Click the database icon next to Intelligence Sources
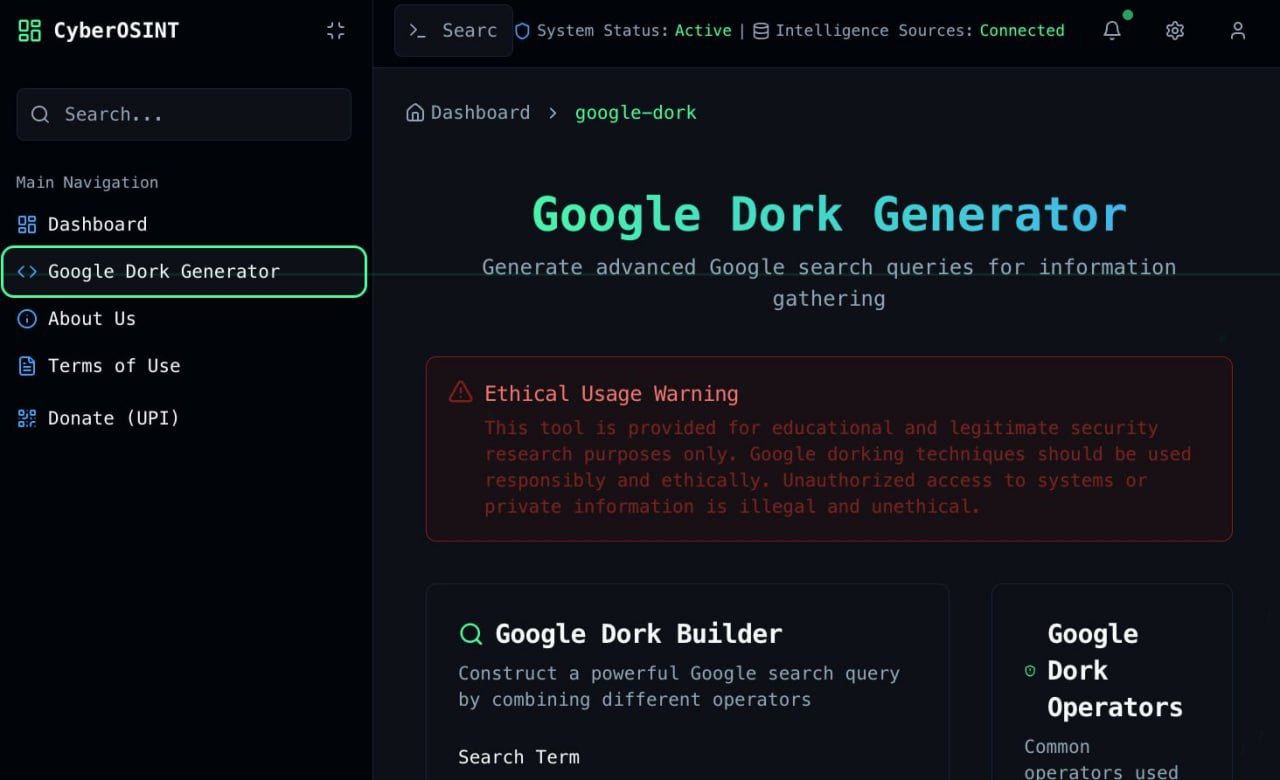The height and width of the screenshot is (780, 1280). pyautogui.click(x=761, y=31)
